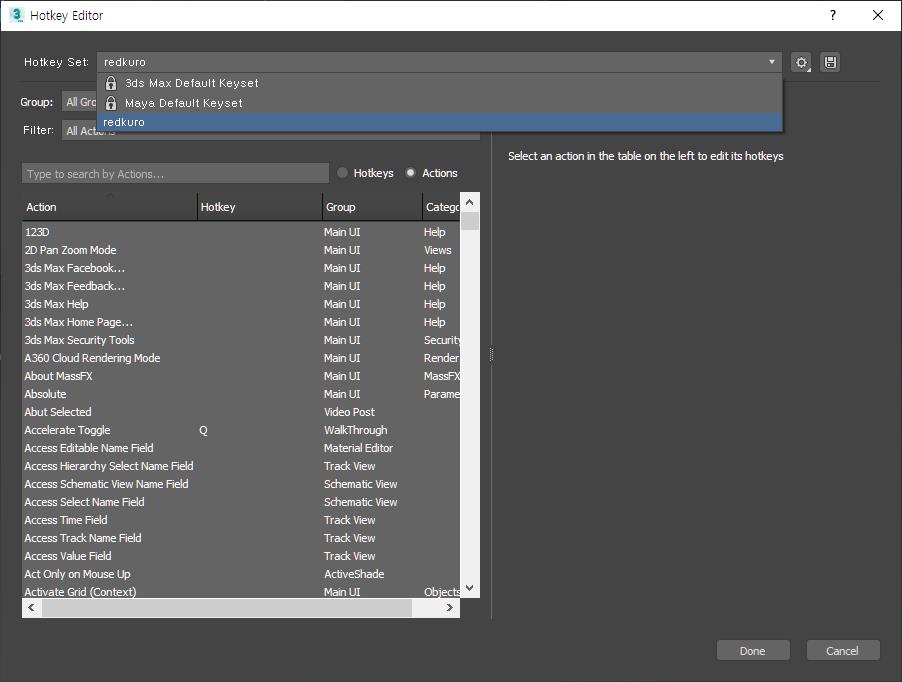Select the Act Only on Mouse Up action
The image size is (902, 682).
tap(241, 574)
